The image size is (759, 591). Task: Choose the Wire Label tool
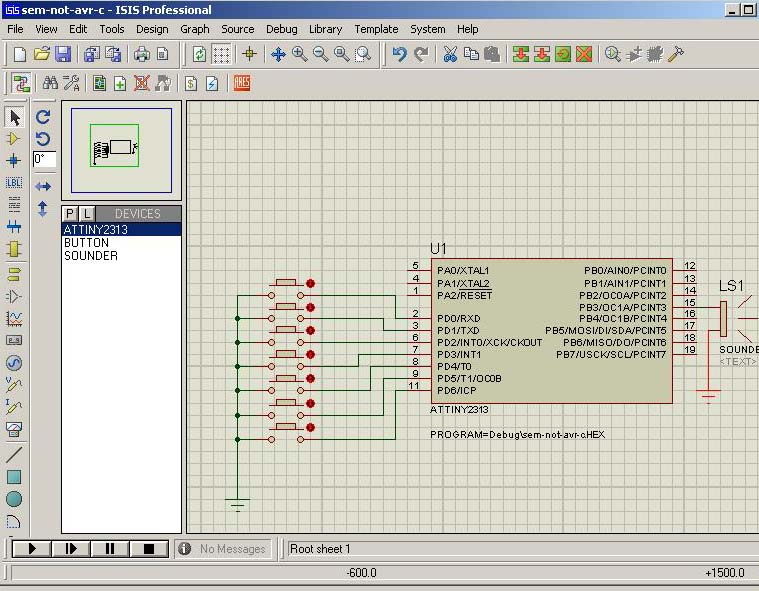(x=14, y=183)
